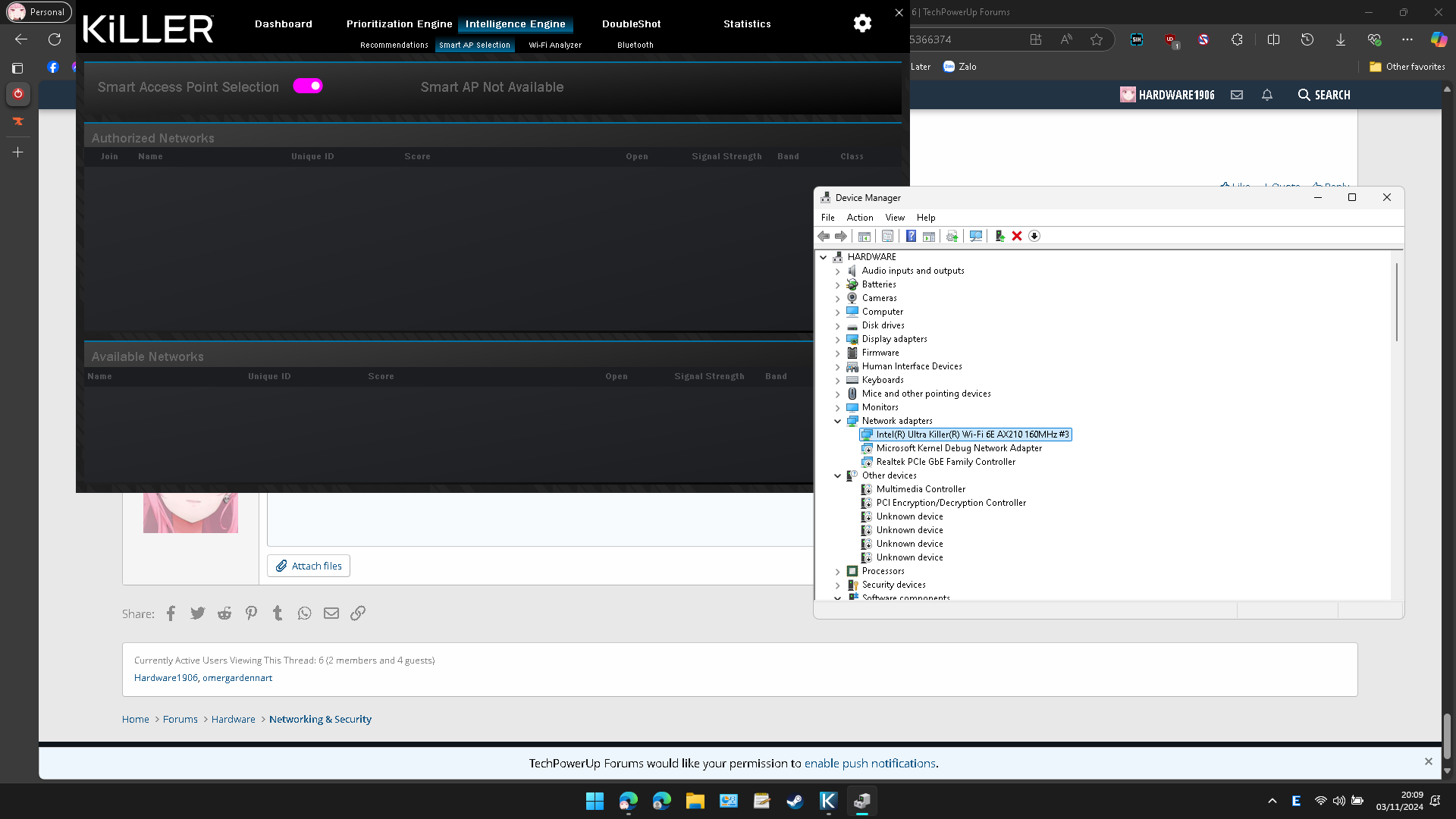Go to Networking & Security breadcrumb
This screenshot has width=1456, height=819.
(320, 720)
